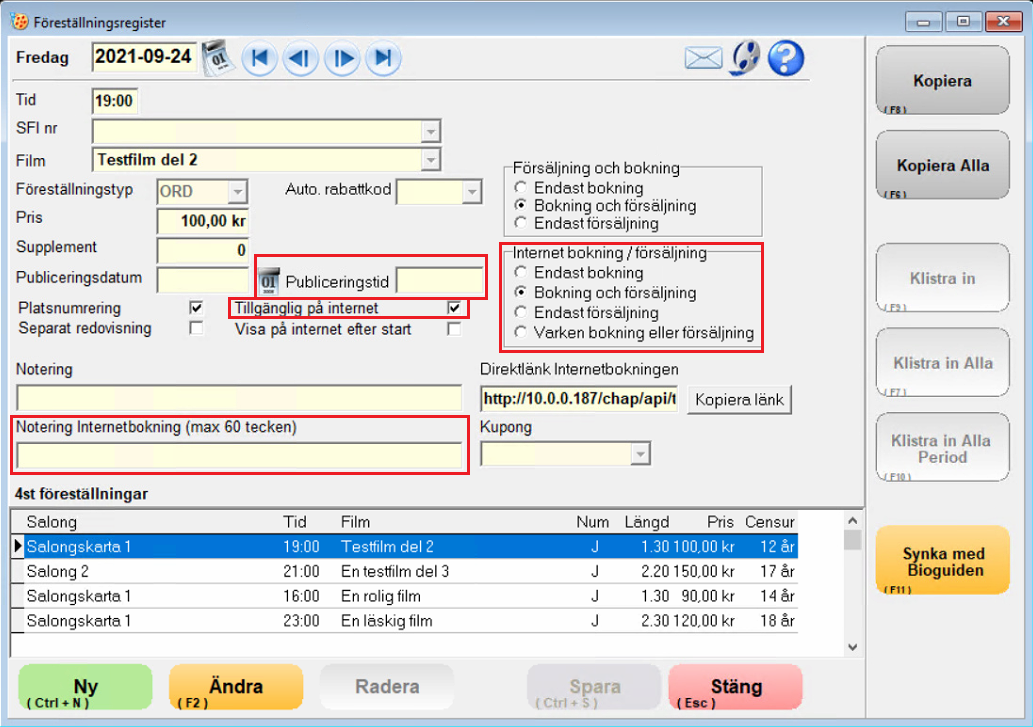Open the calendar date picker icon
The width and height of the screenshot is (1033, 727).
(x=215, y=58)
